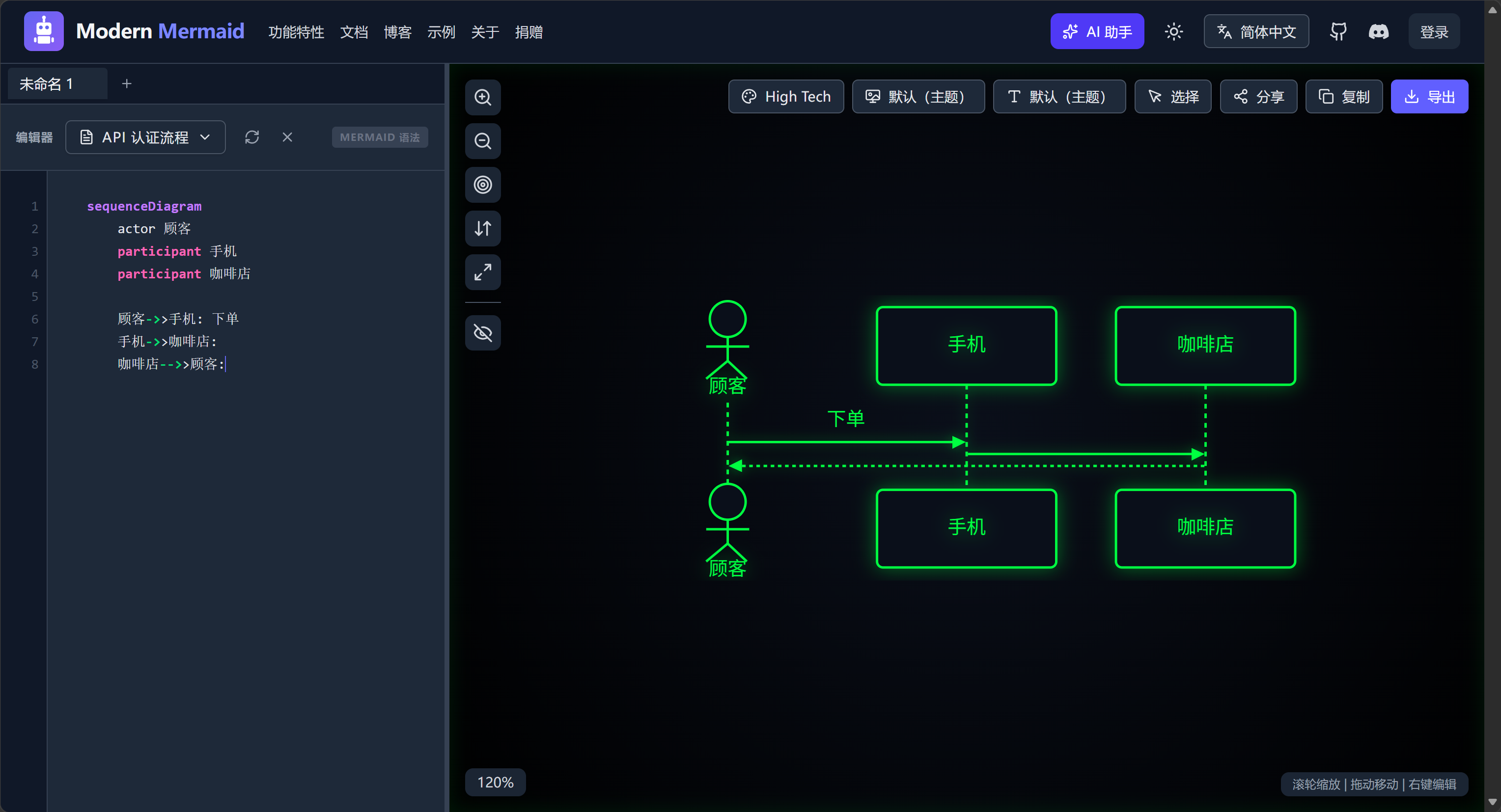Add a new tab with the plus icon

click(x=126, y=84)
